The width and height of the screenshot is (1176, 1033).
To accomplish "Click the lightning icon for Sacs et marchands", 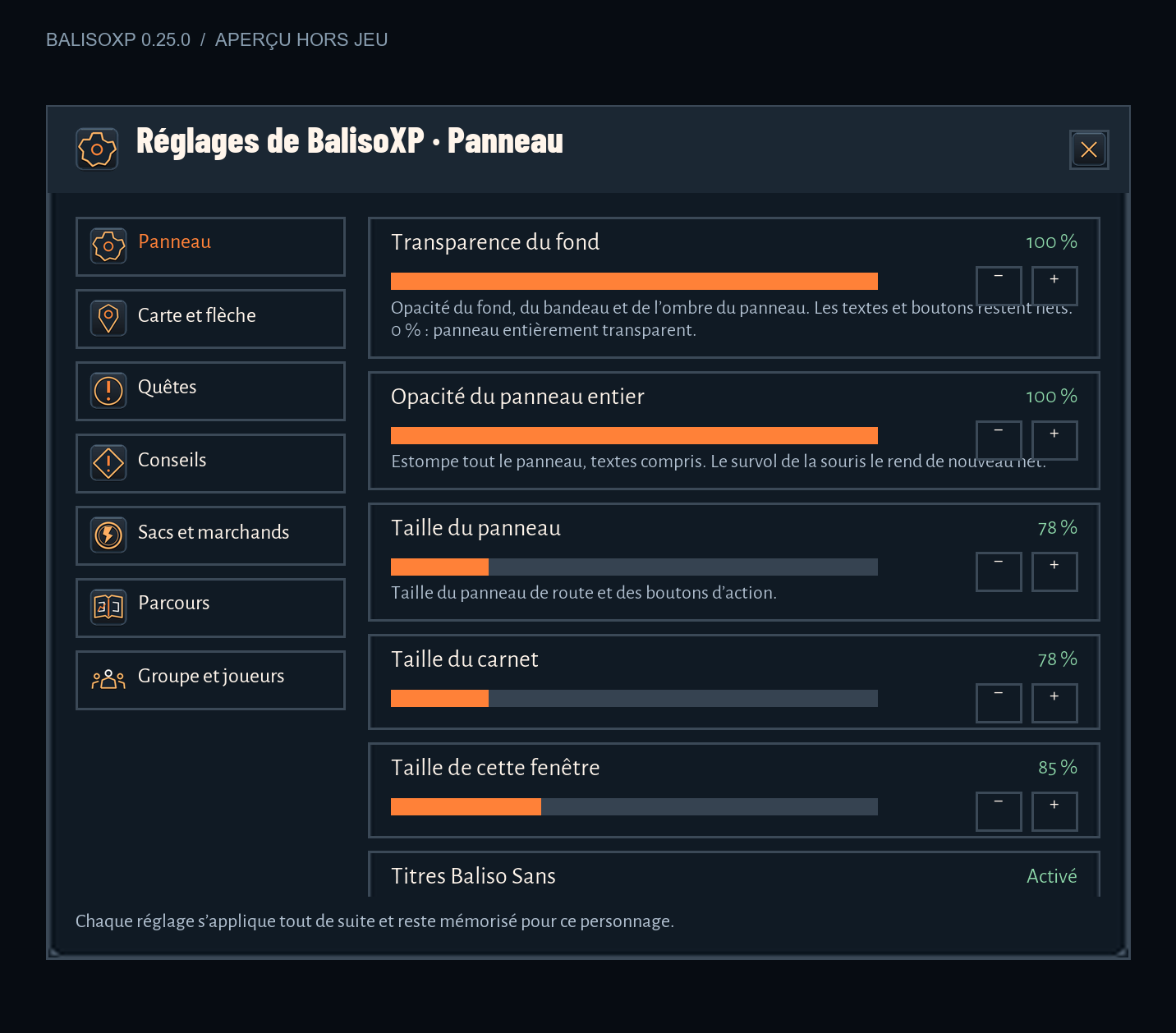I will 108,535.
